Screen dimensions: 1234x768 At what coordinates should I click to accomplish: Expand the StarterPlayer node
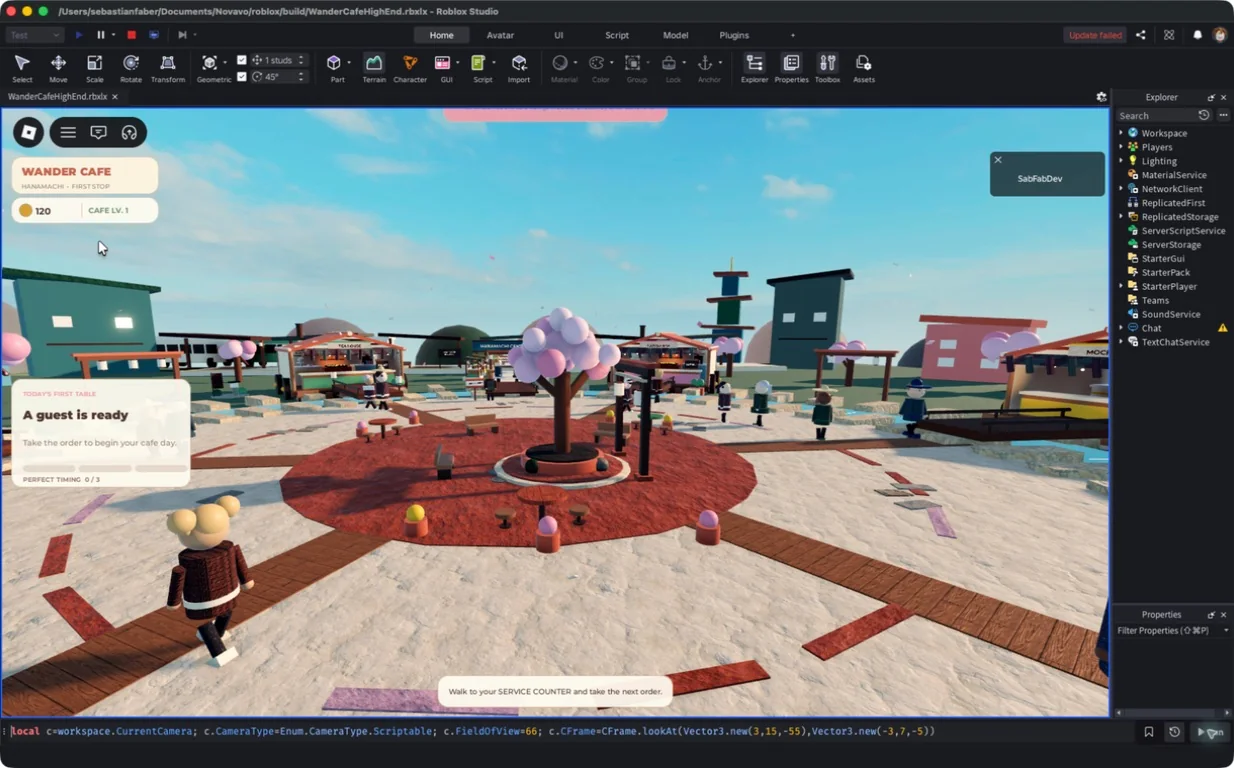click(1121, 286)
